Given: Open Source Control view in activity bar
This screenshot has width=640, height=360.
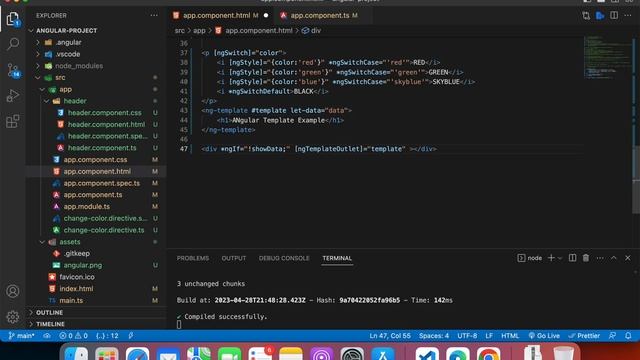Looking at the screenshot, I should (x=13, y=70).
